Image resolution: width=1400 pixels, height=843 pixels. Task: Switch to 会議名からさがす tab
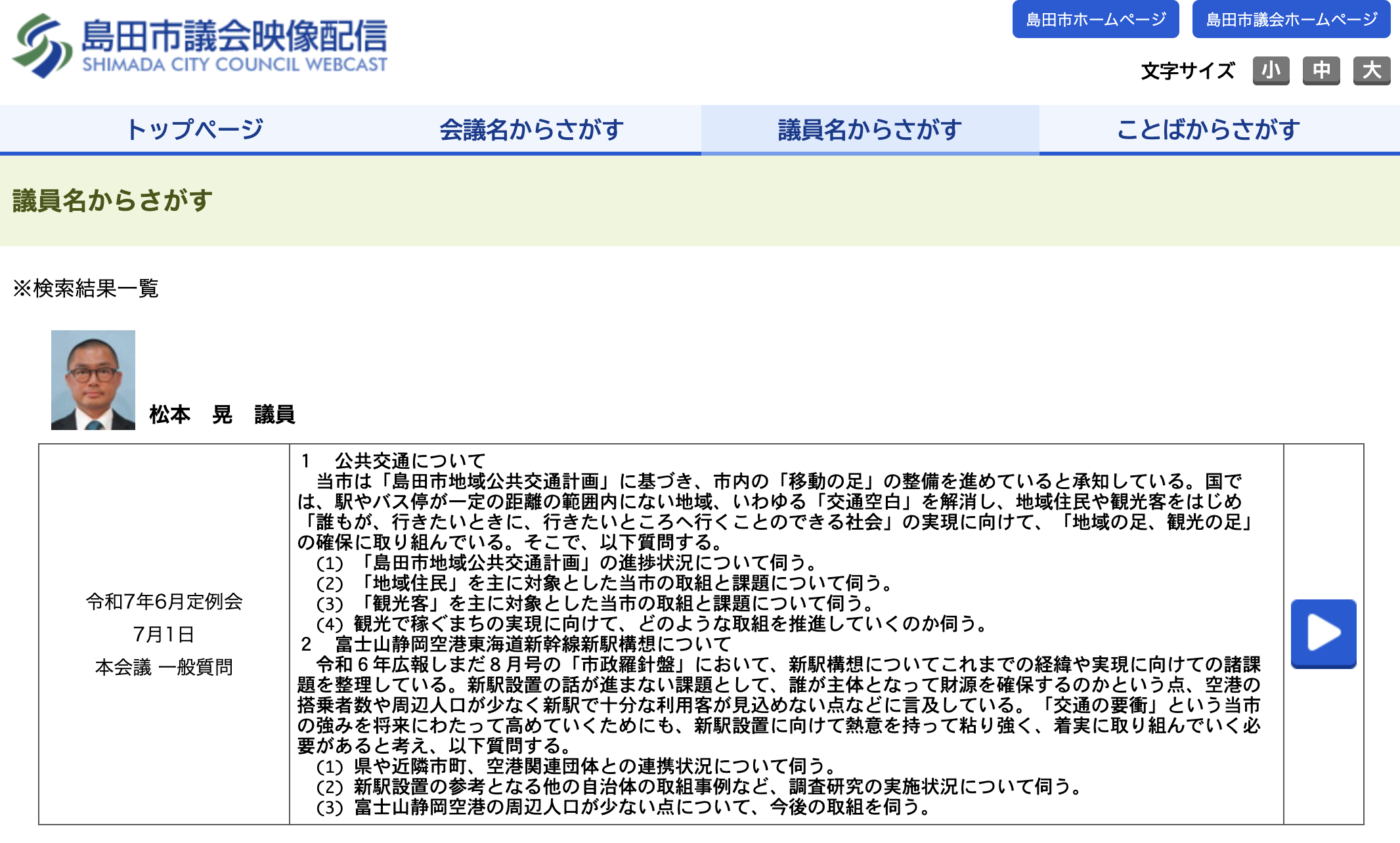click(x=531, y=129)
